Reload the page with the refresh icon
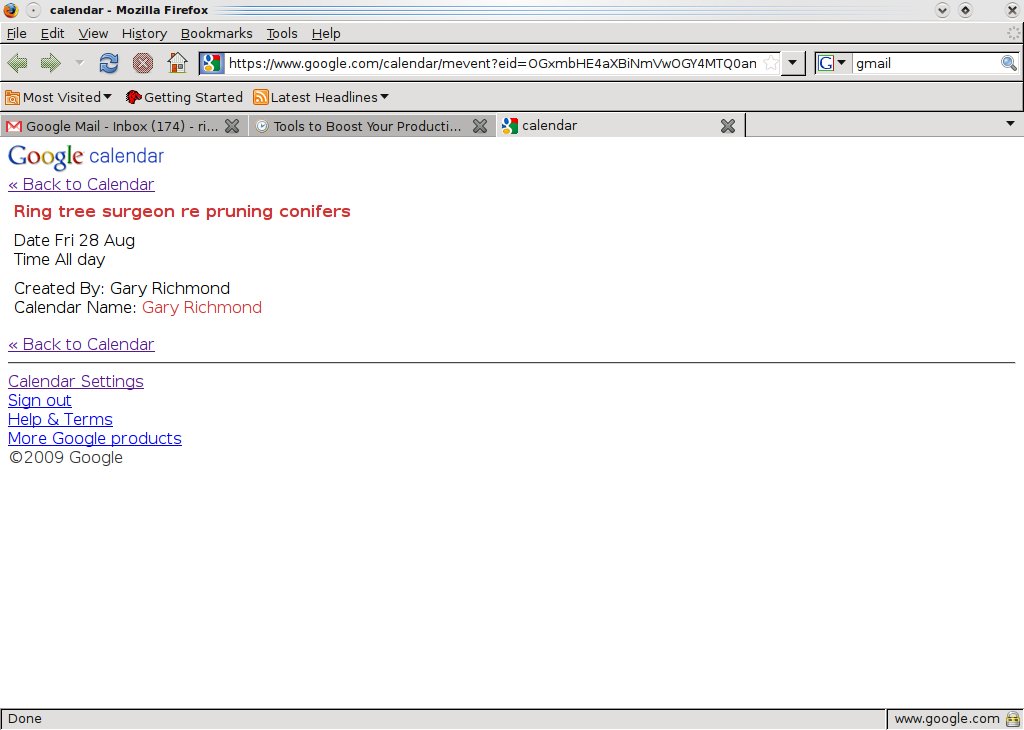 pos(108,63)
